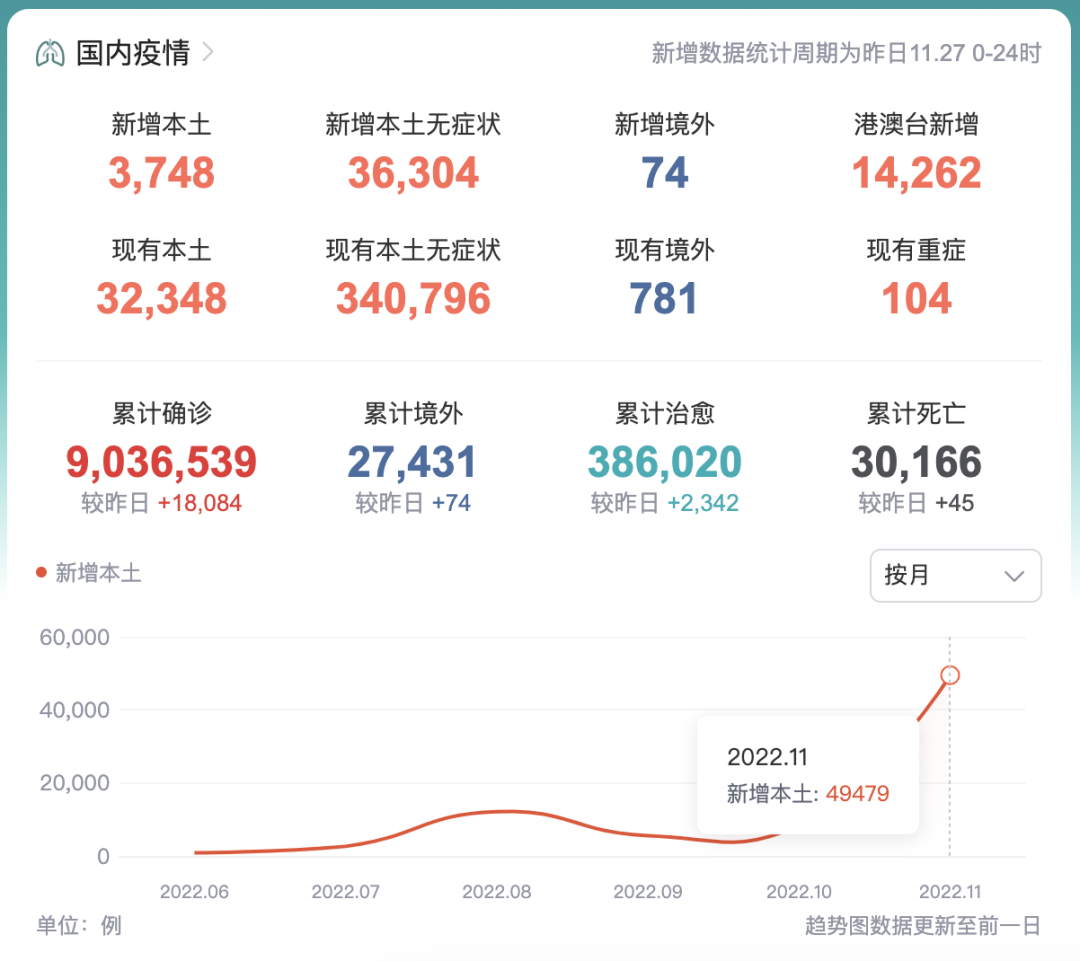Select the 新增本土 value 3,748
1080x961 pixels.
[x=161, y=173]
